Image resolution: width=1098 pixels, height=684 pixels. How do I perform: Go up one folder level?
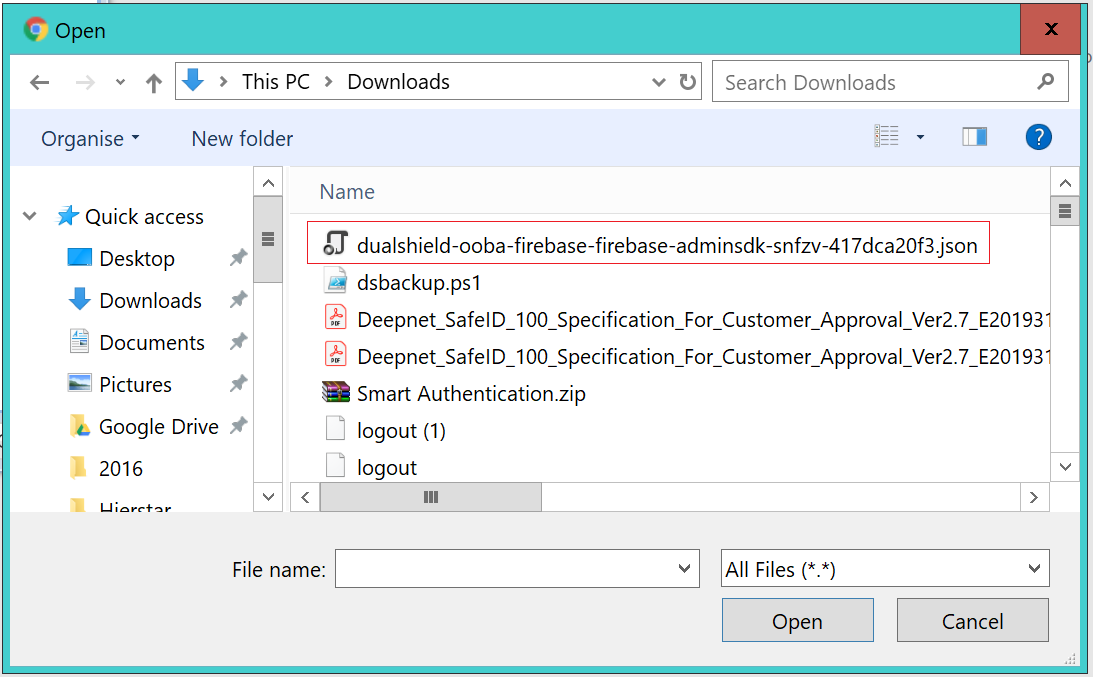coord(153,83)
